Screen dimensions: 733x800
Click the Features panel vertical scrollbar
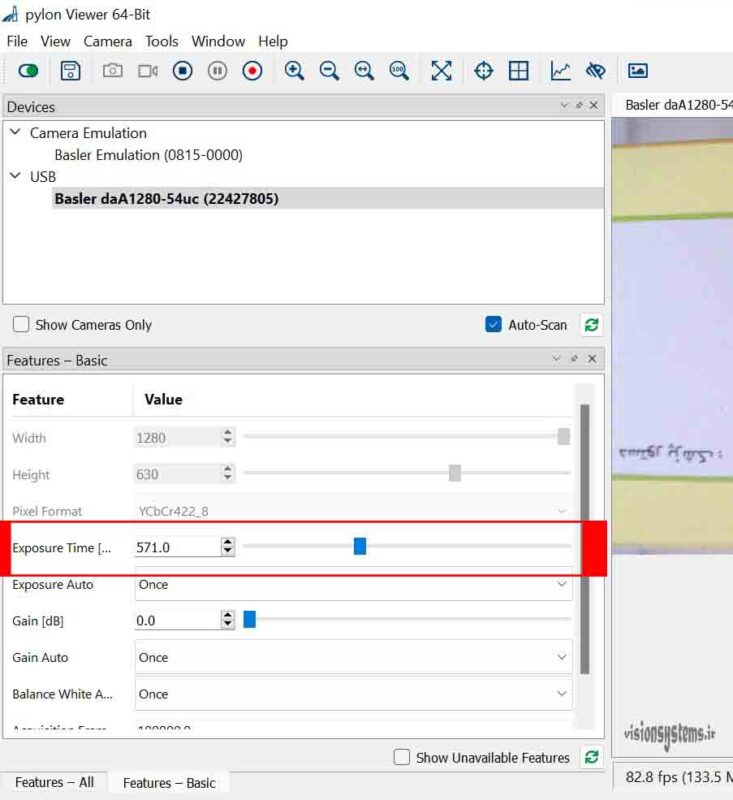[585, 539]
